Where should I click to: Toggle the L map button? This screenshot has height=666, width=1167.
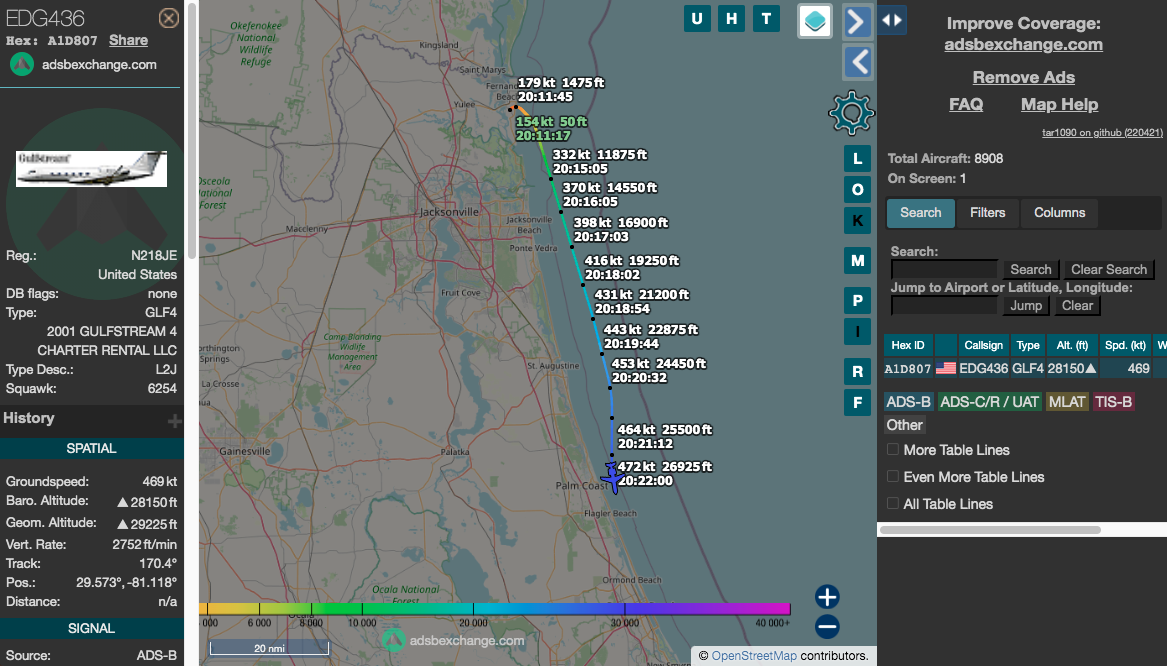pos(857,159)
